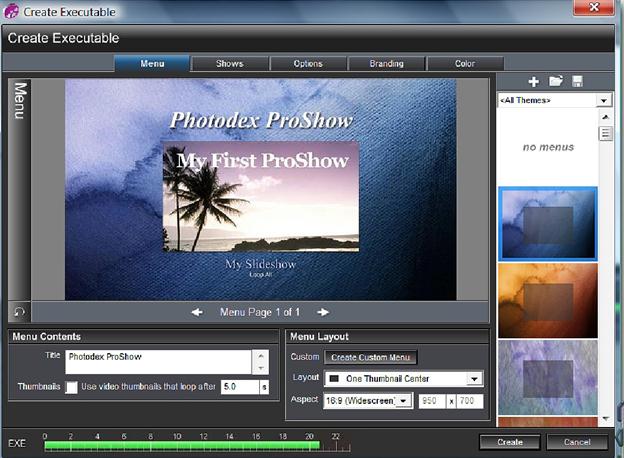Select the orange watercolor theme thumbnail
The width and height of the screenshot is (624, 458).
click(x=548, y=301)
